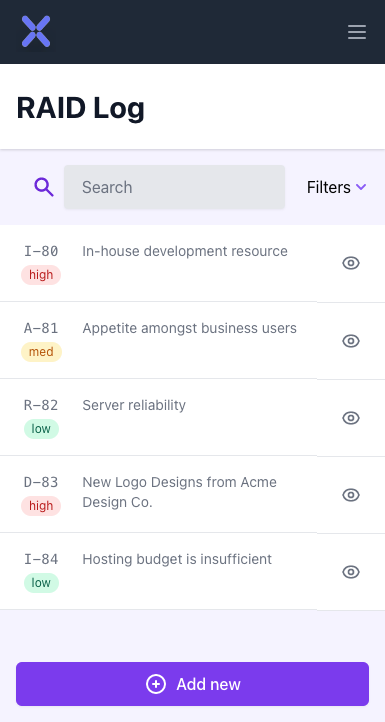Viewport: 385px width, 722px height.
Task: Select the high badge under I-80
Action: pyautogui.click(x=41, y=275)
